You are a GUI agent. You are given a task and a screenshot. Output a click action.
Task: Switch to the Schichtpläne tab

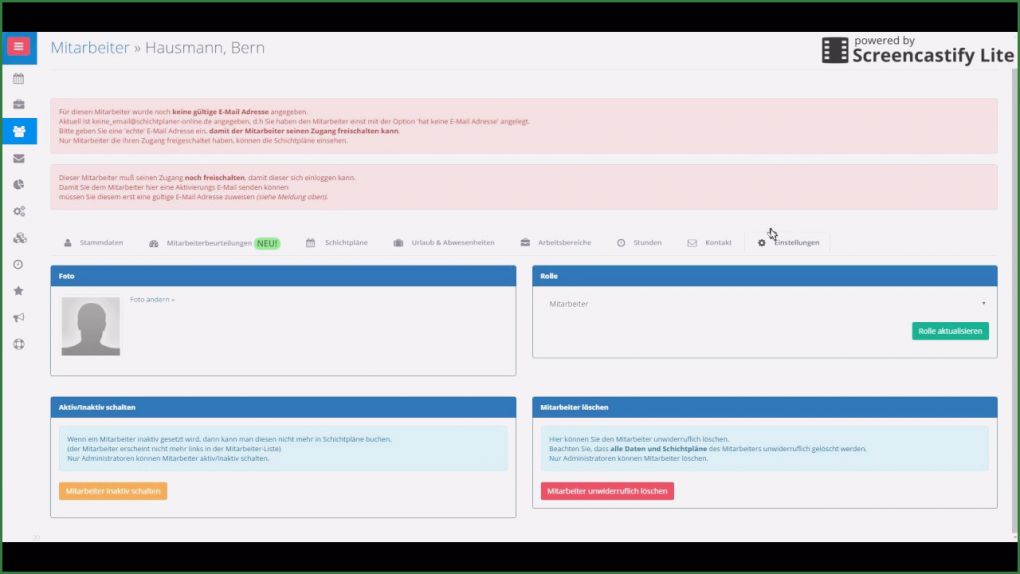pyautogui.click(x=337, y=243)
